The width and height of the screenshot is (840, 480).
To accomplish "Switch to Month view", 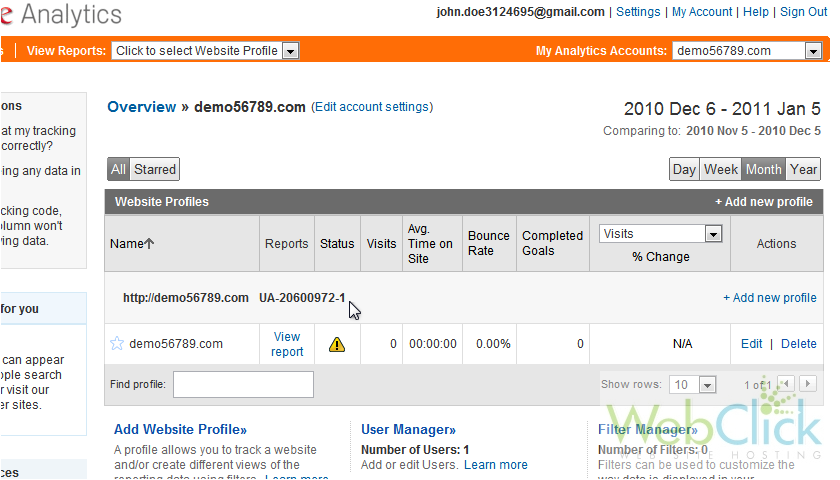I will coord(763,169).
